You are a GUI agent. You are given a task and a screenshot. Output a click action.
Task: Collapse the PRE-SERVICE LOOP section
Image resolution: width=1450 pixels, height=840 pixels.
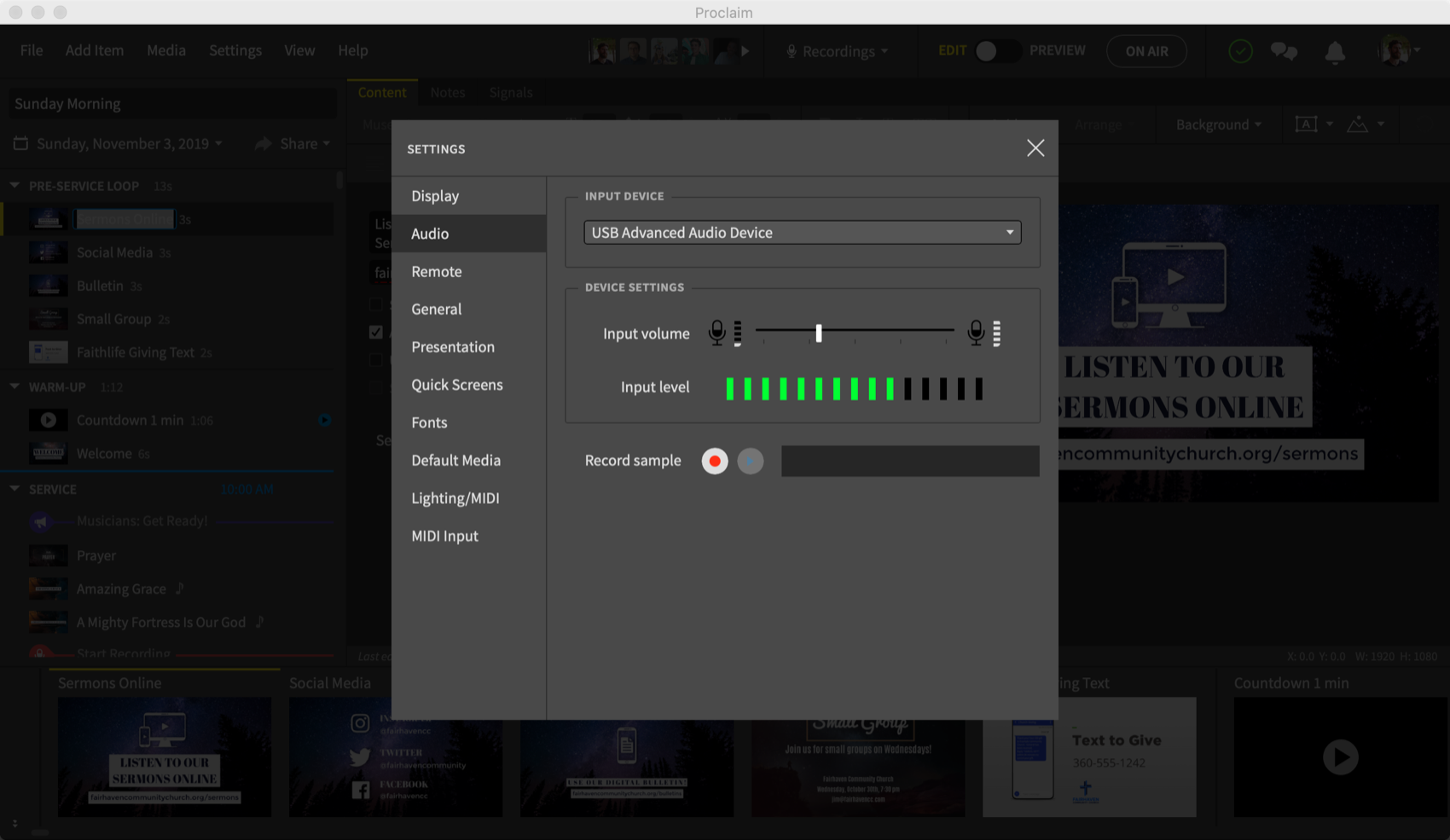click(x=14, y=185)
